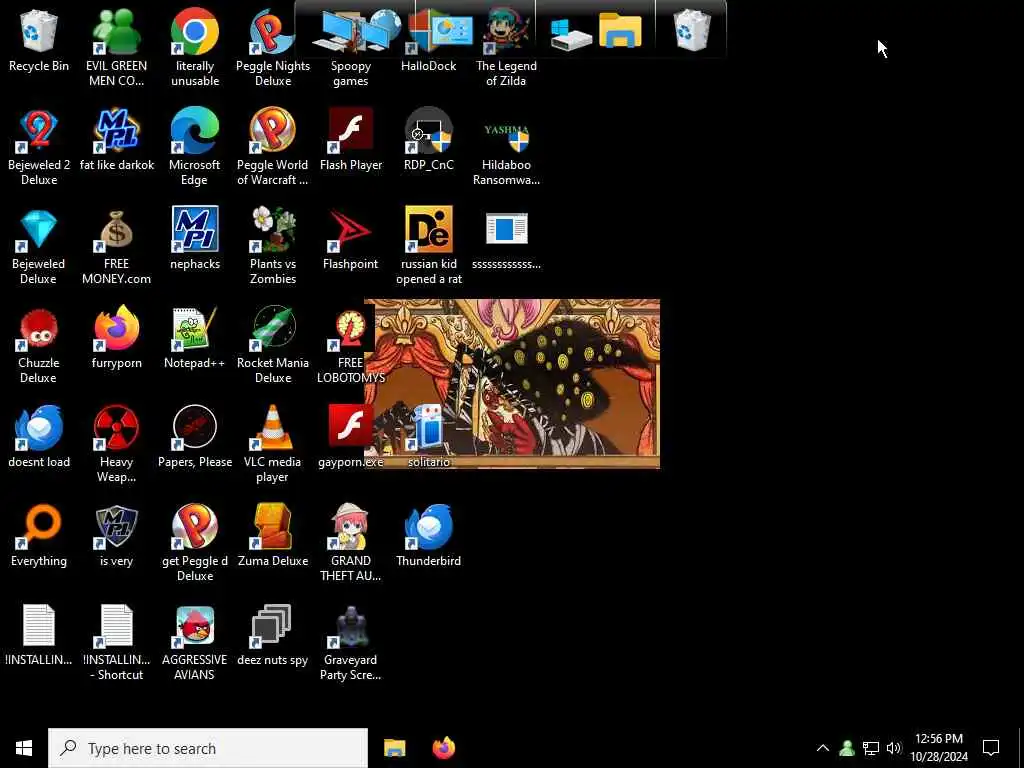This screenshot has height=768, width=1024.
Task: Open the network status tray icon
Action: pos(871,748)
